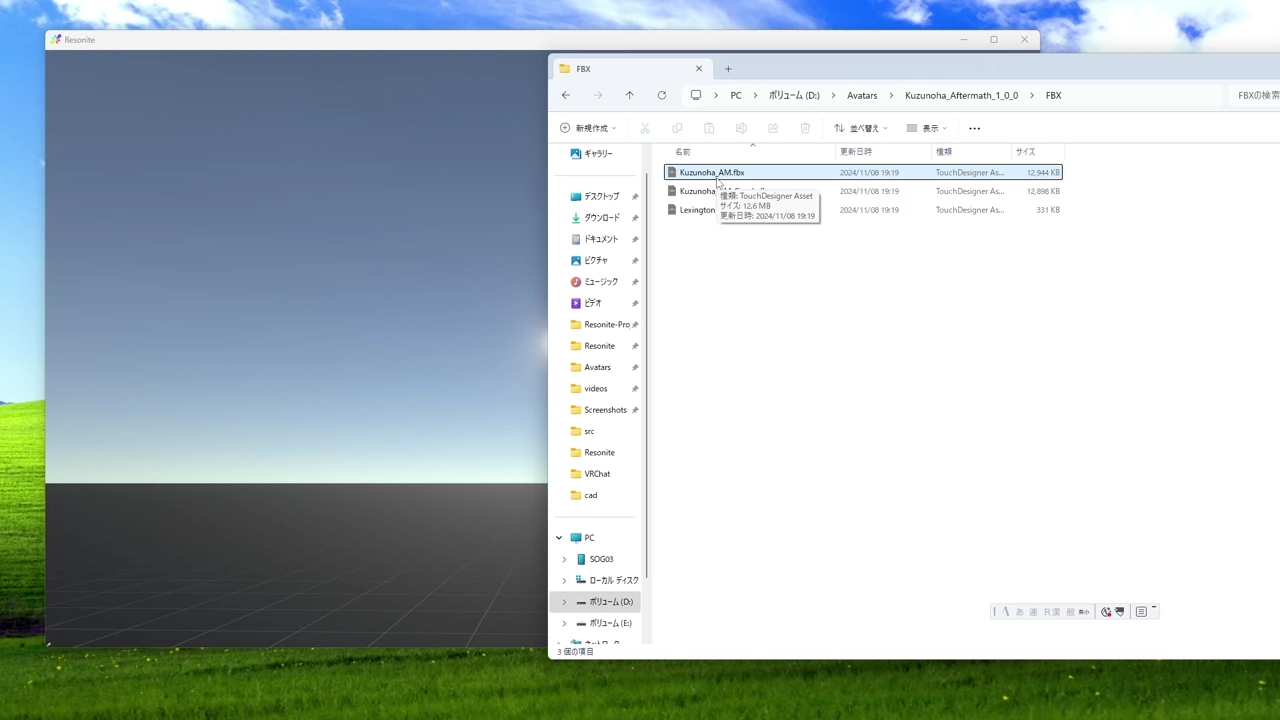
Task: Open the 並べ替え sort dropdown
Action: pos(860,128)
